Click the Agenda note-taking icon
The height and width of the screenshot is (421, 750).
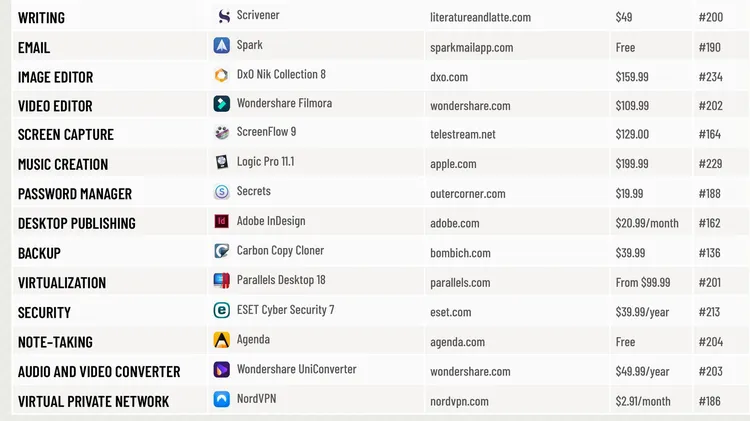[x=222, y=340]
